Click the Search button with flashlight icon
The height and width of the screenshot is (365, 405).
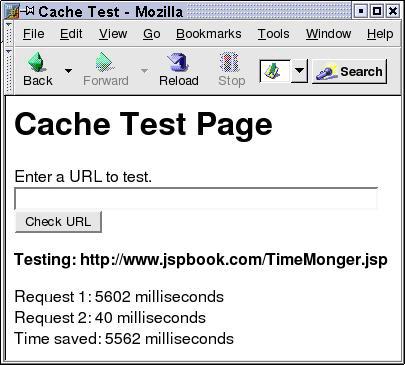click(x=349, y=71)
